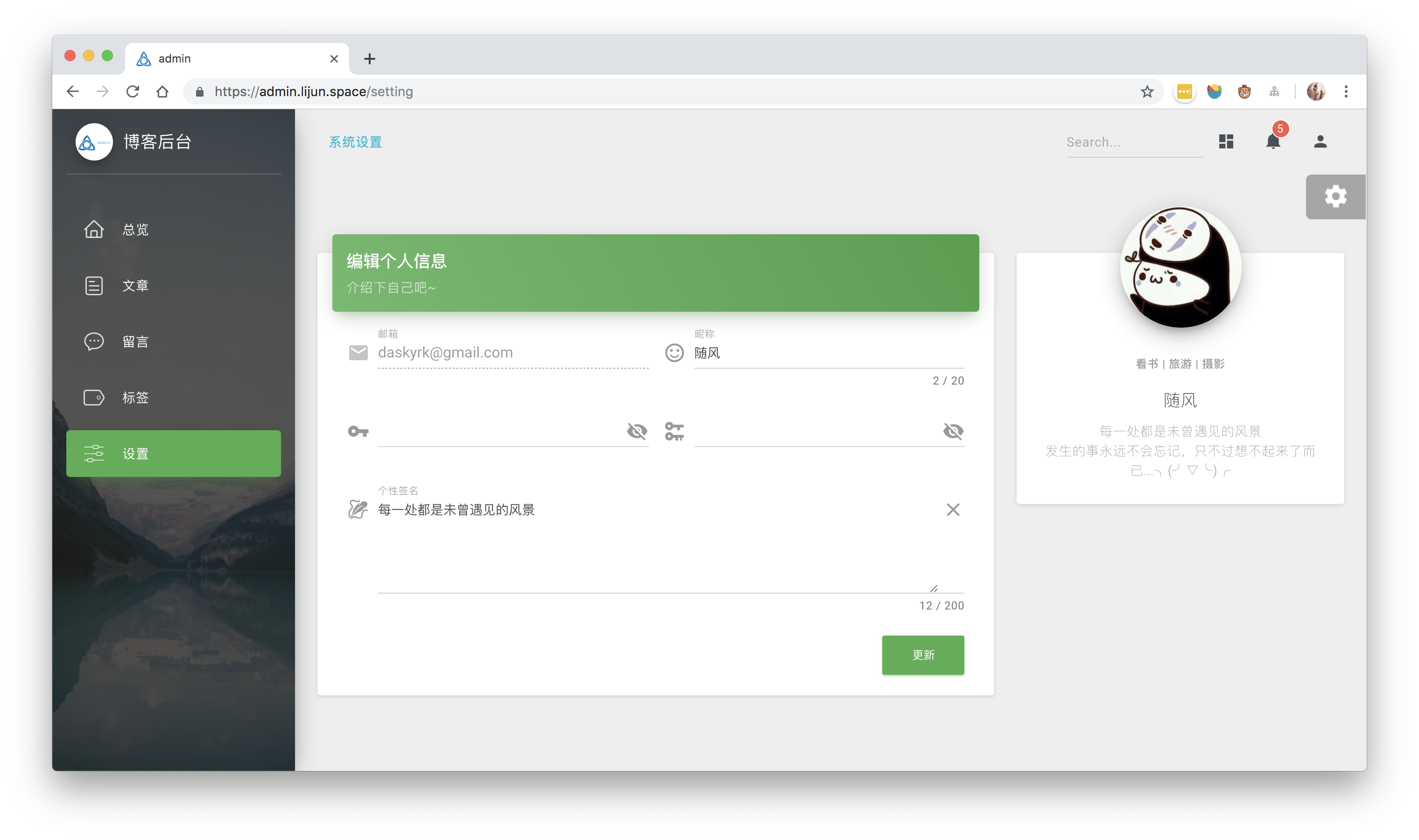Click the sitemap-shaped extension icon
The height and width of the screenshot is (840, 1419).
click(1274, 91)
